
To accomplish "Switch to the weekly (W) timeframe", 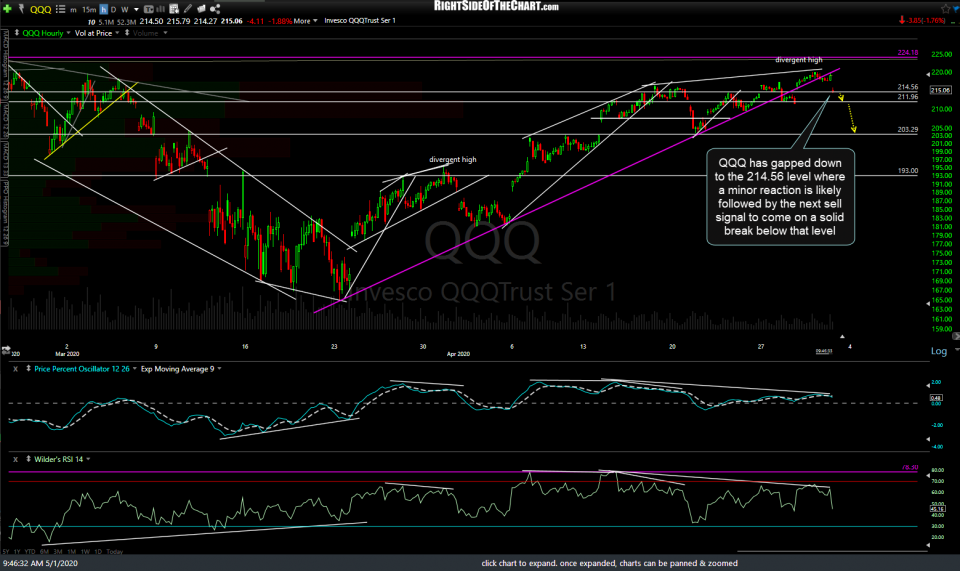I will click(125, 9).
